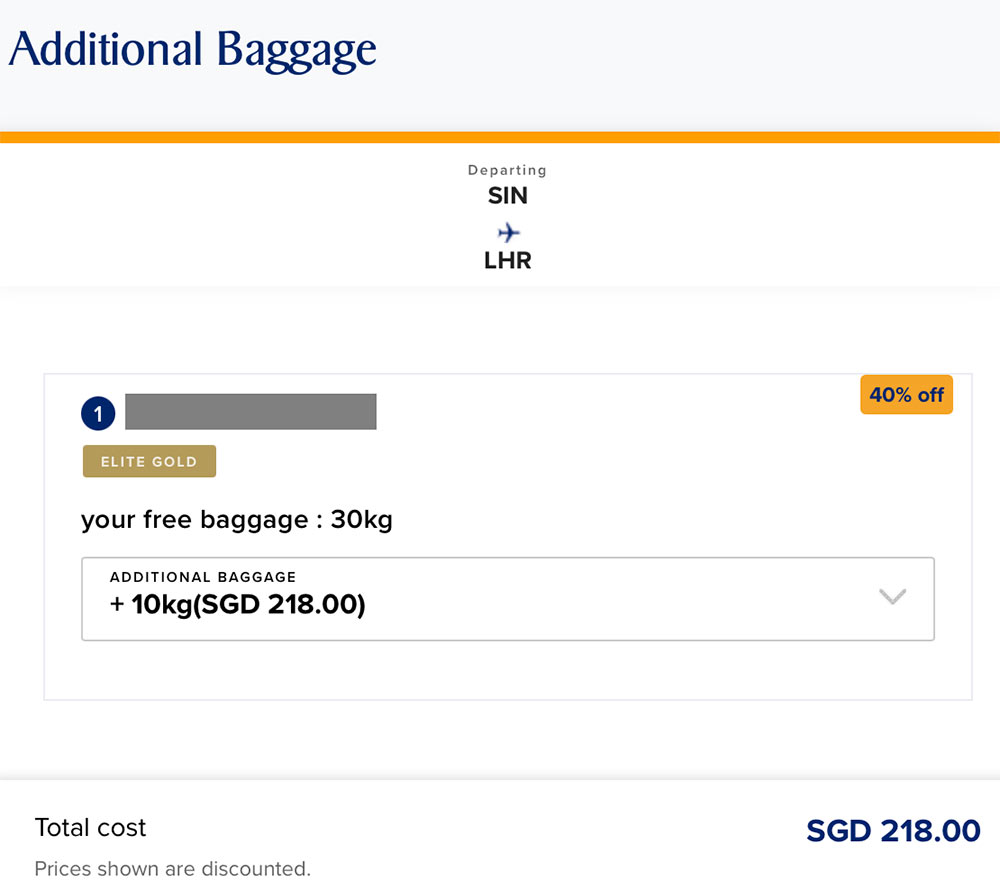Toggle the Elite Gold membership tag
Image resolution: width=1000 pixels, height=890 pixels.
pyautogui.click(x=149, y=461)
